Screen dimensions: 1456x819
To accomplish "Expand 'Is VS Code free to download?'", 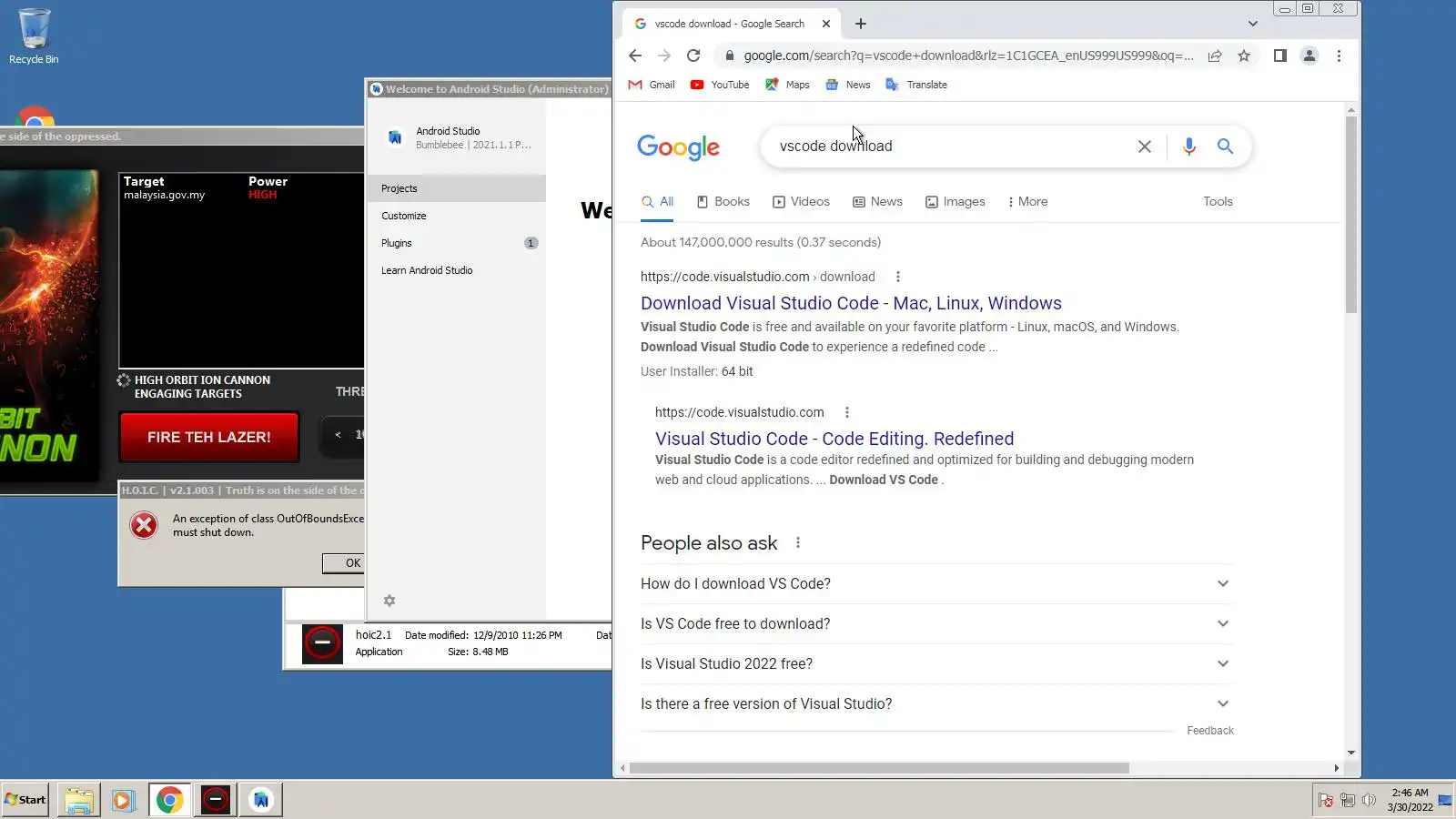I will point(936,624).
